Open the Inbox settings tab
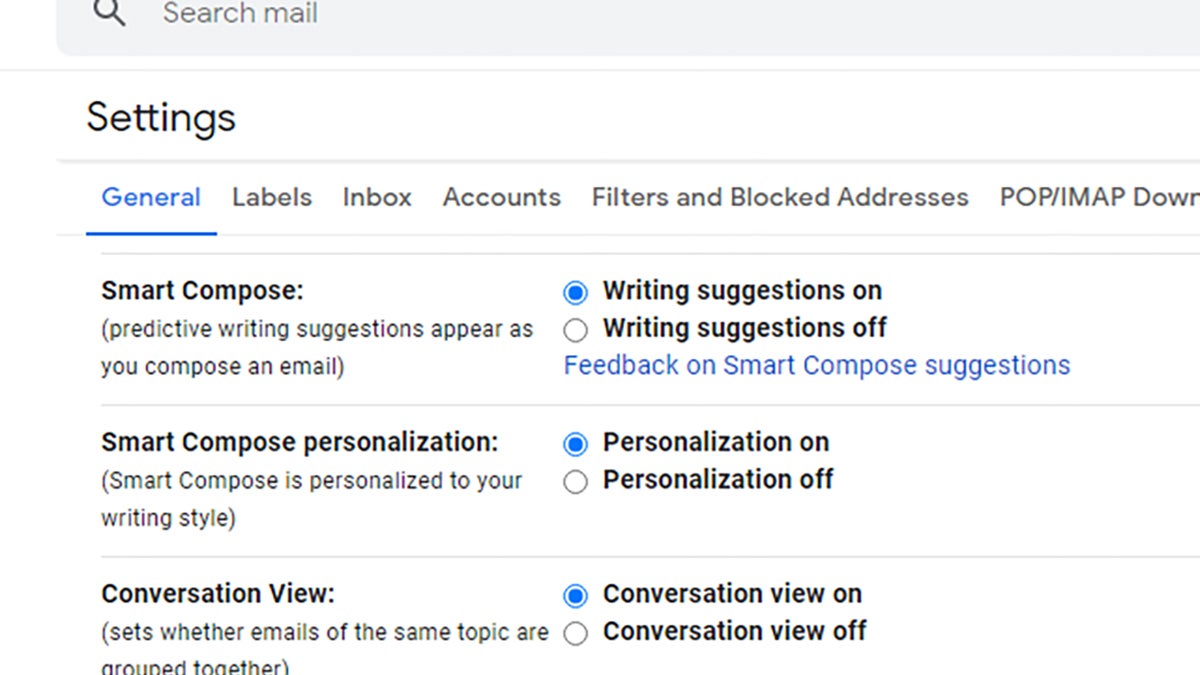This screenshot has width=1200, height=675. click(377, 197)
